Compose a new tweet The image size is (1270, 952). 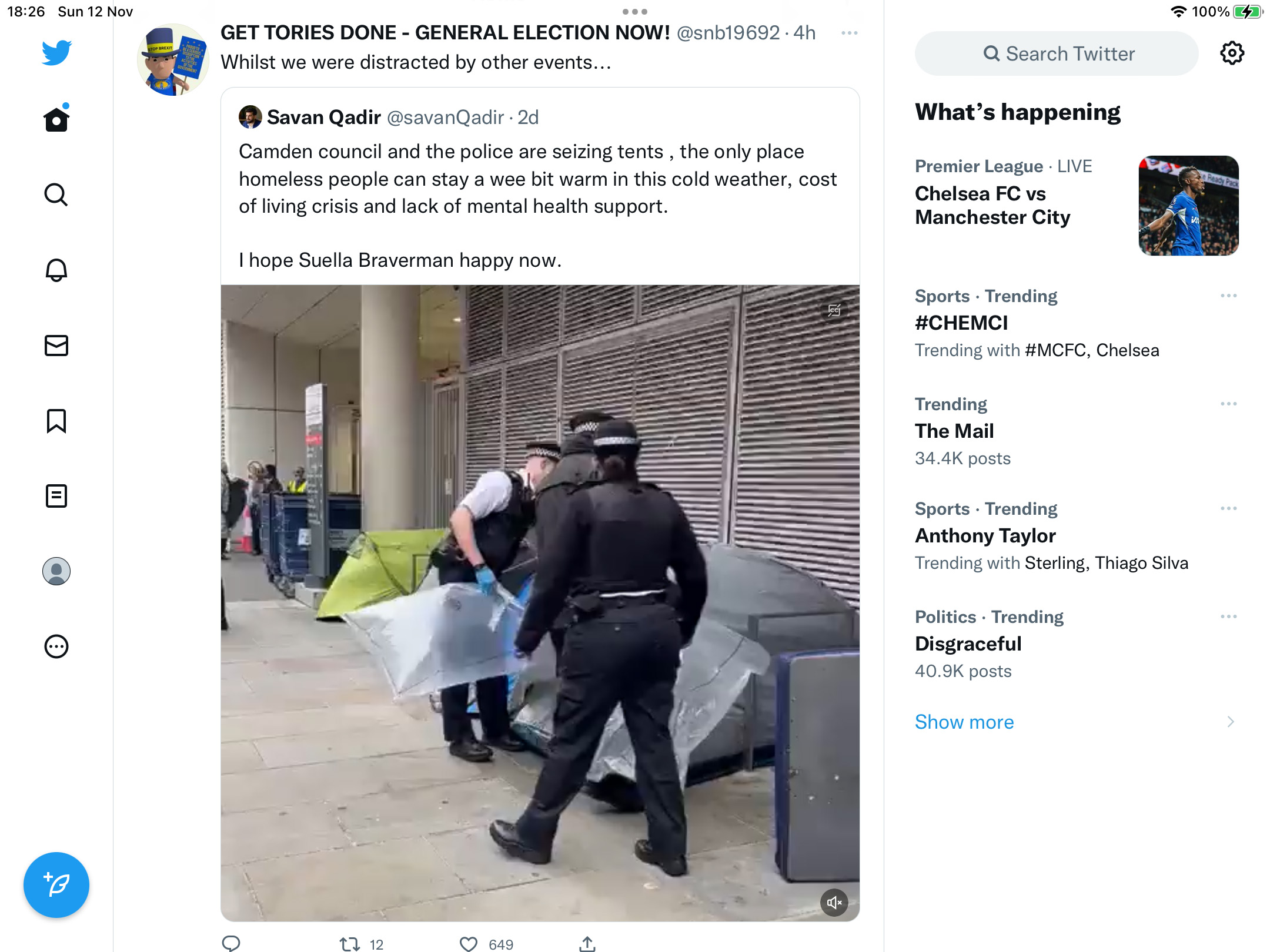56,884
